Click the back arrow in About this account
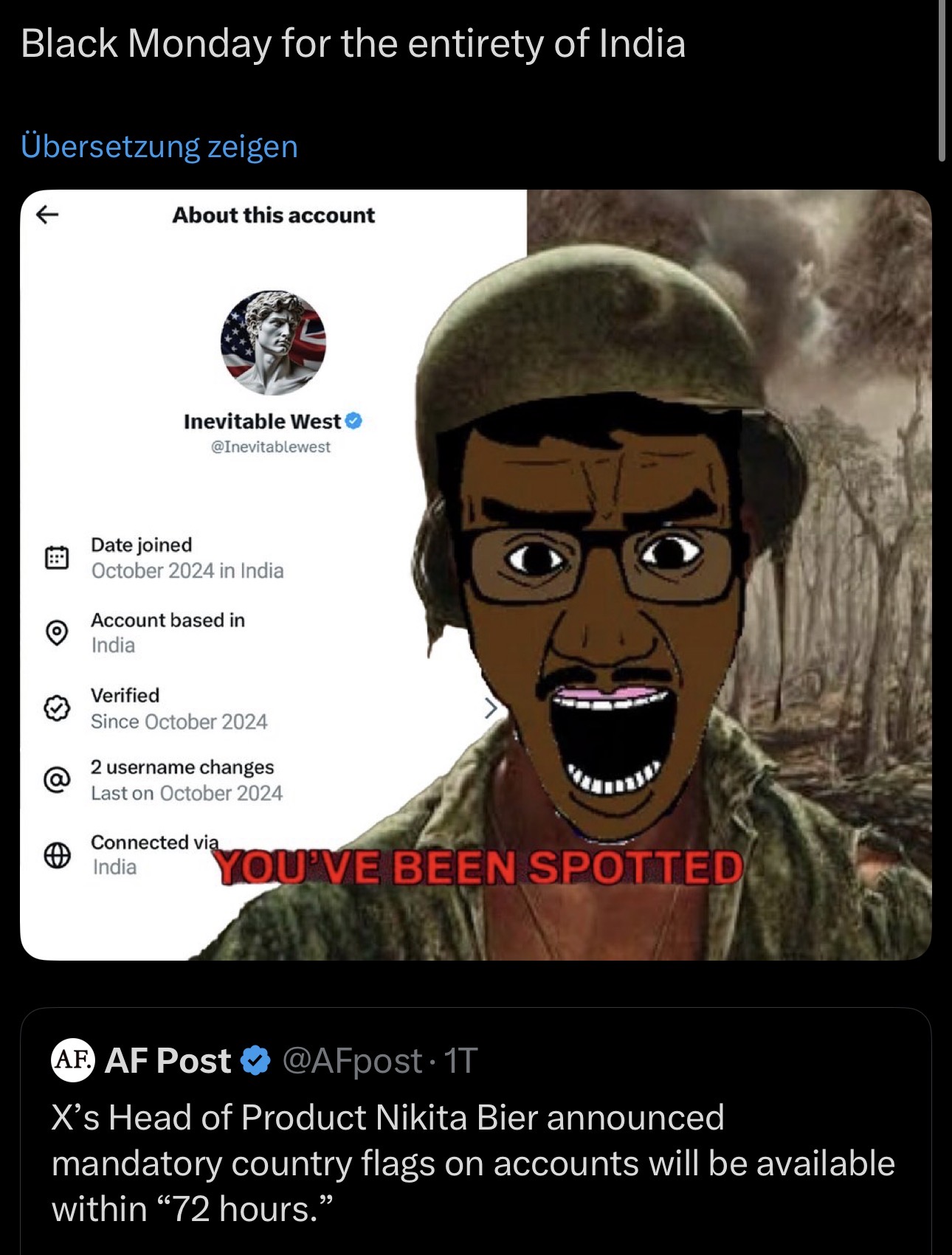The image size is (952, 1255). pos(47,215)
